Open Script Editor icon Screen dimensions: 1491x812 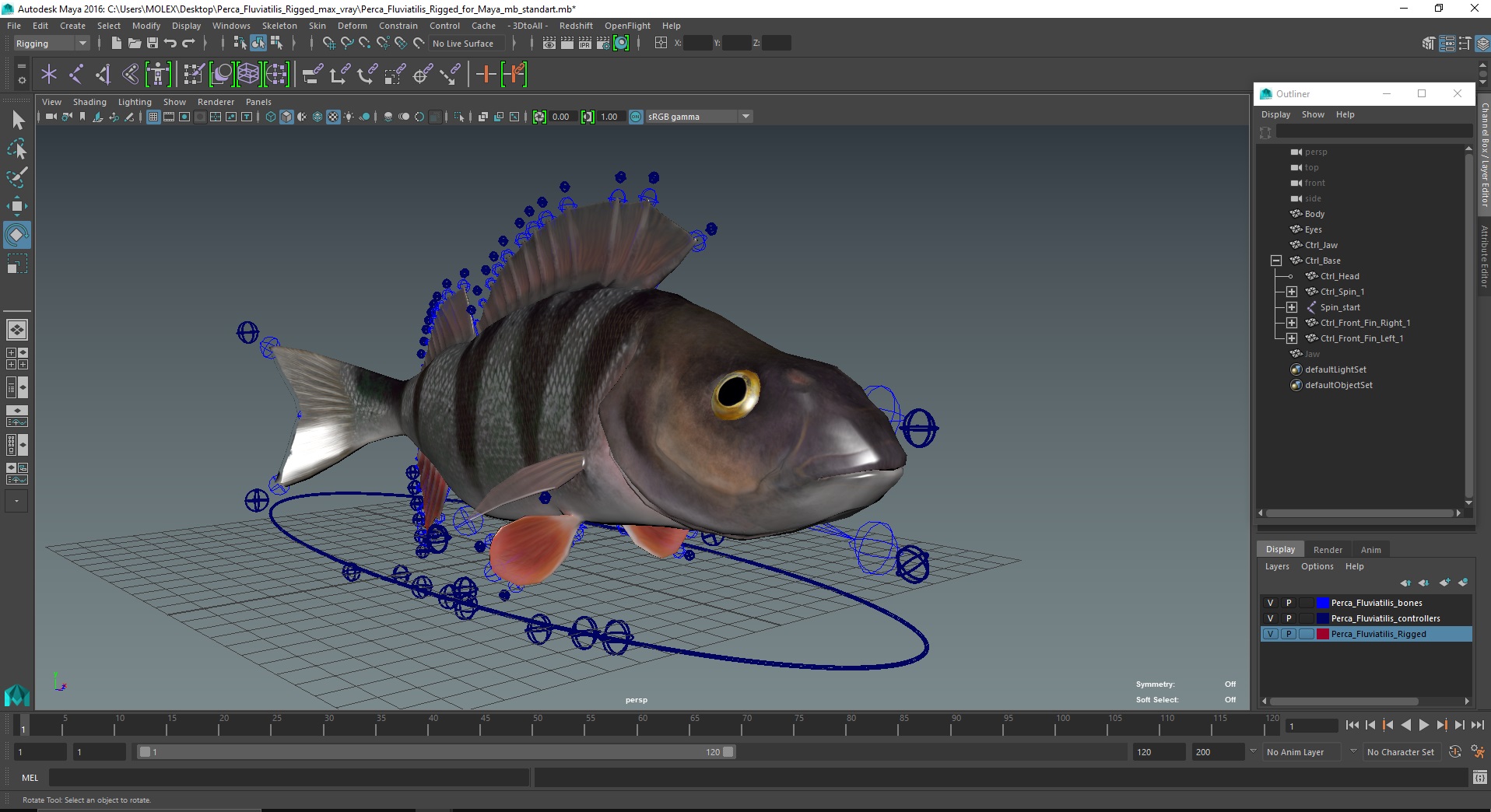coord(1479,778)
